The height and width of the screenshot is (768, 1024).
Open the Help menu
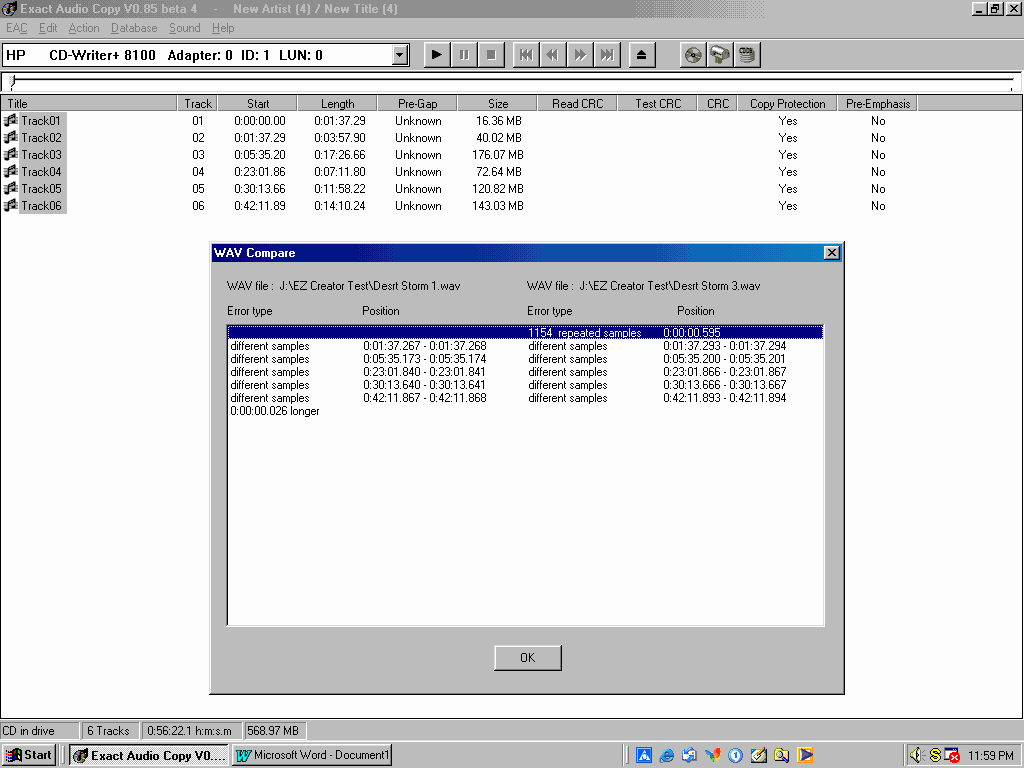click(223, 28)
